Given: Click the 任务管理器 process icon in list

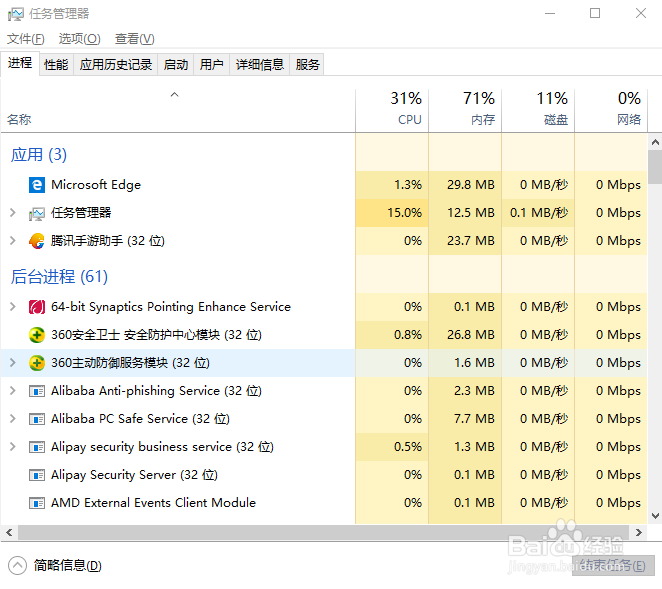Looking at the screenshot, I should coord(37,214).
